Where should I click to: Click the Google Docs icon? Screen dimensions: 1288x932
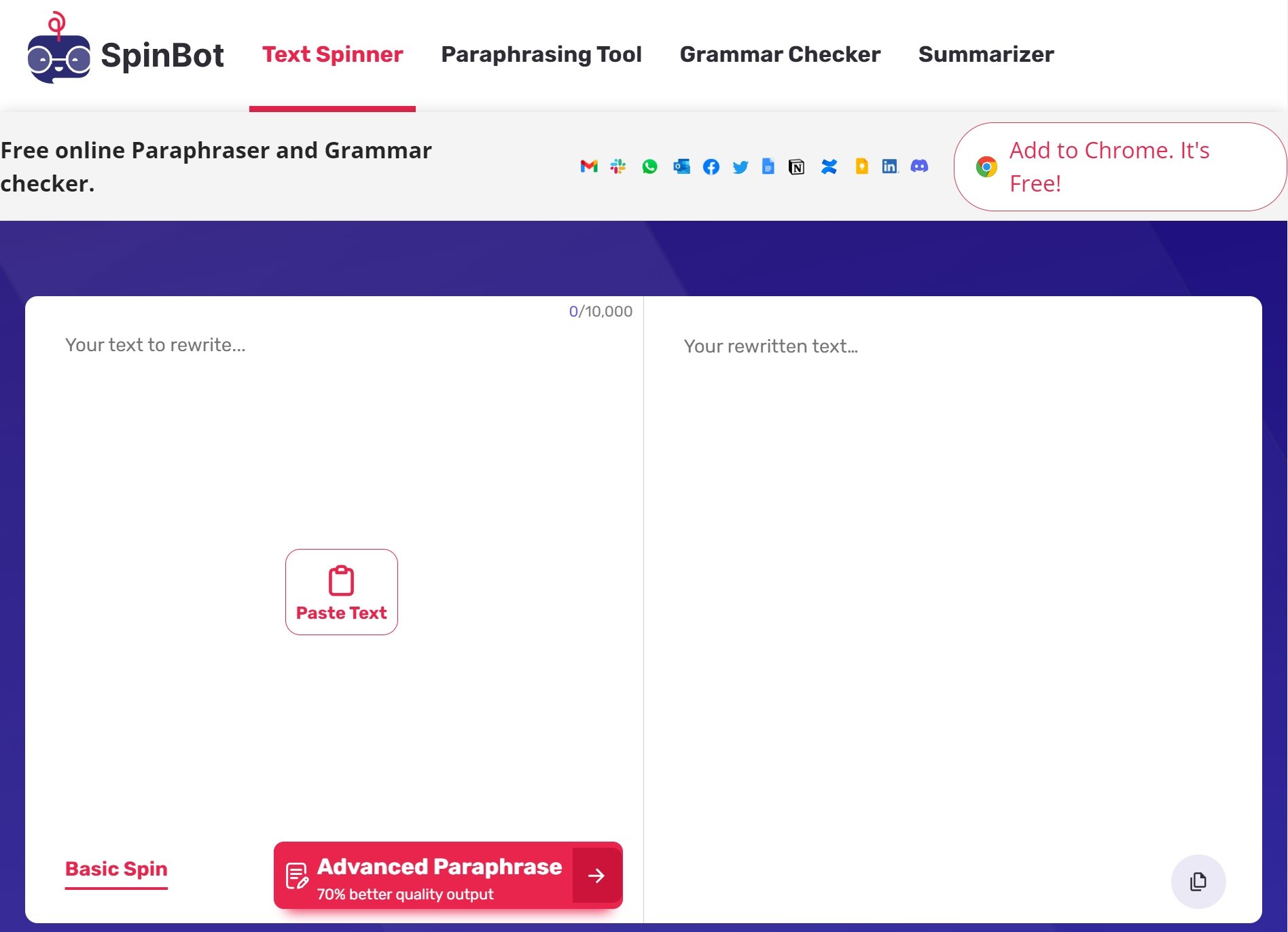768,166
